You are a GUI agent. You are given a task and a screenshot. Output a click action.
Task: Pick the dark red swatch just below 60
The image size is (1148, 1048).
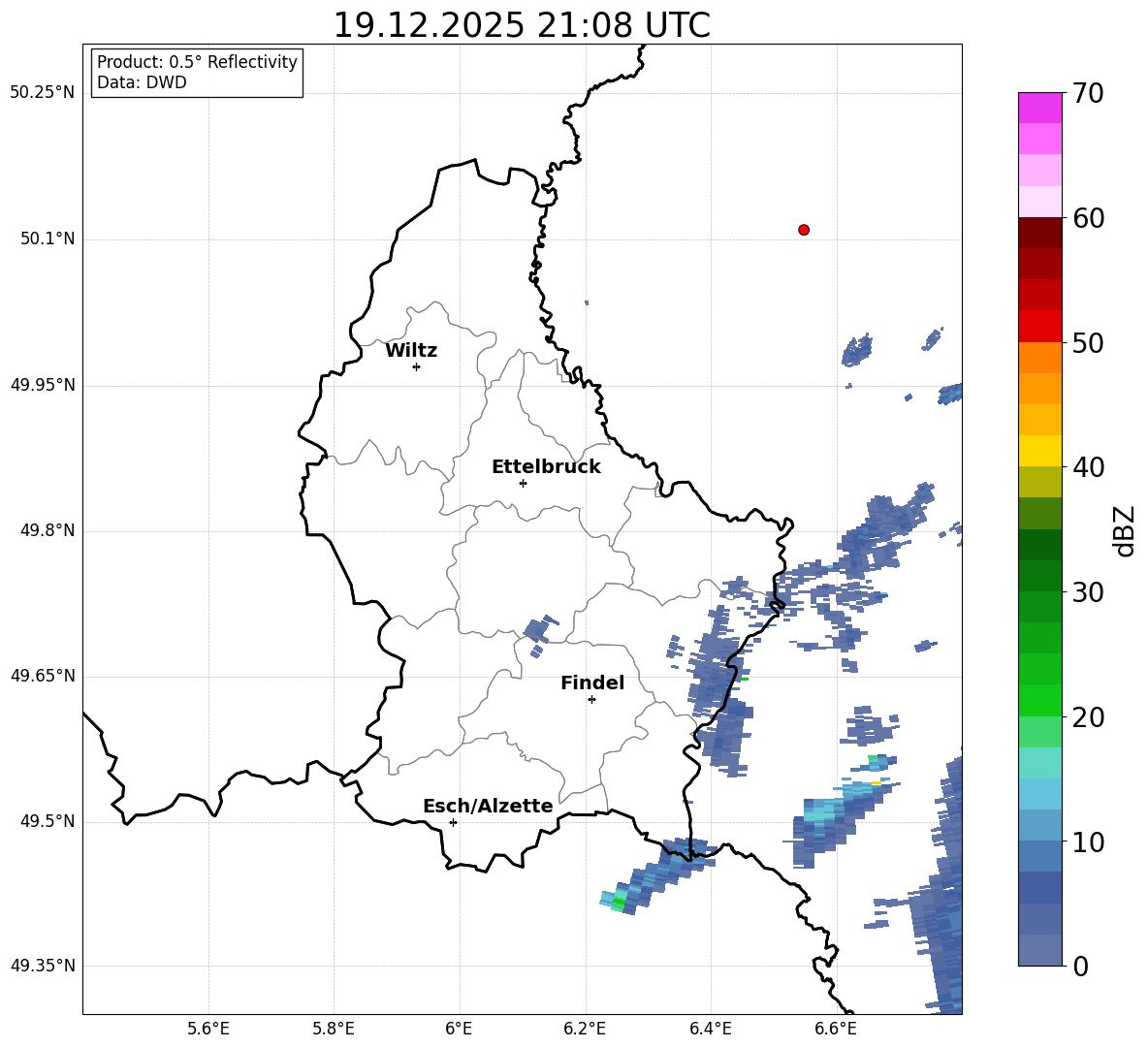1040,233
